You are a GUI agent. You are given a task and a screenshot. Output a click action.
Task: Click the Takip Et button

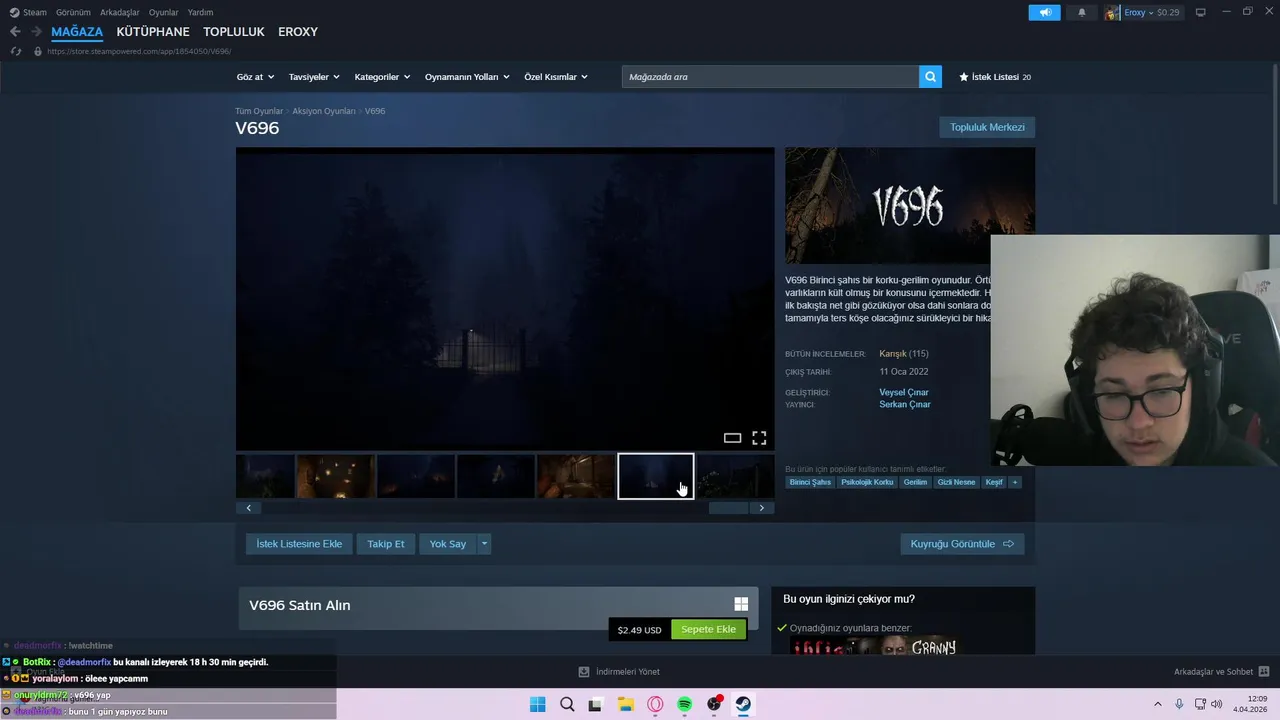tap(386, 544)
